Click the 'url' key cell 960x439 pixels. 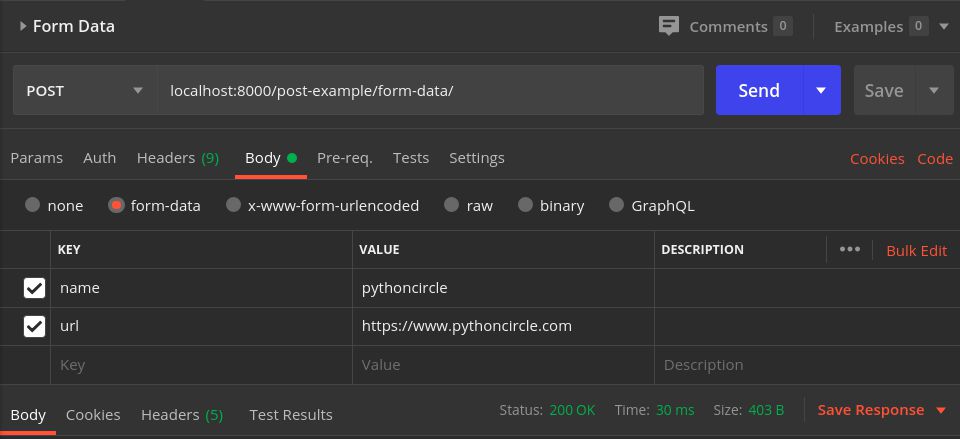[201, 326]
